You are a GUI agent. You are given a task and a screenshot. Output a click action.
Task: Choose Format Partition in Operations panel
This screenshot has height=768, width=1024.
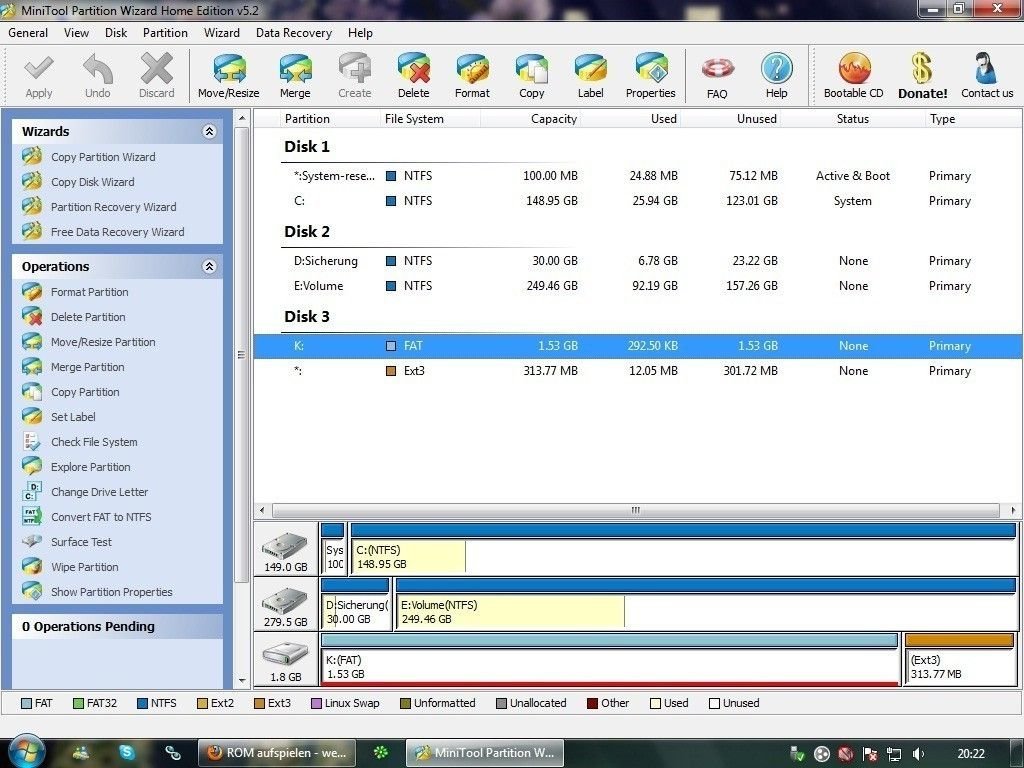89,292
